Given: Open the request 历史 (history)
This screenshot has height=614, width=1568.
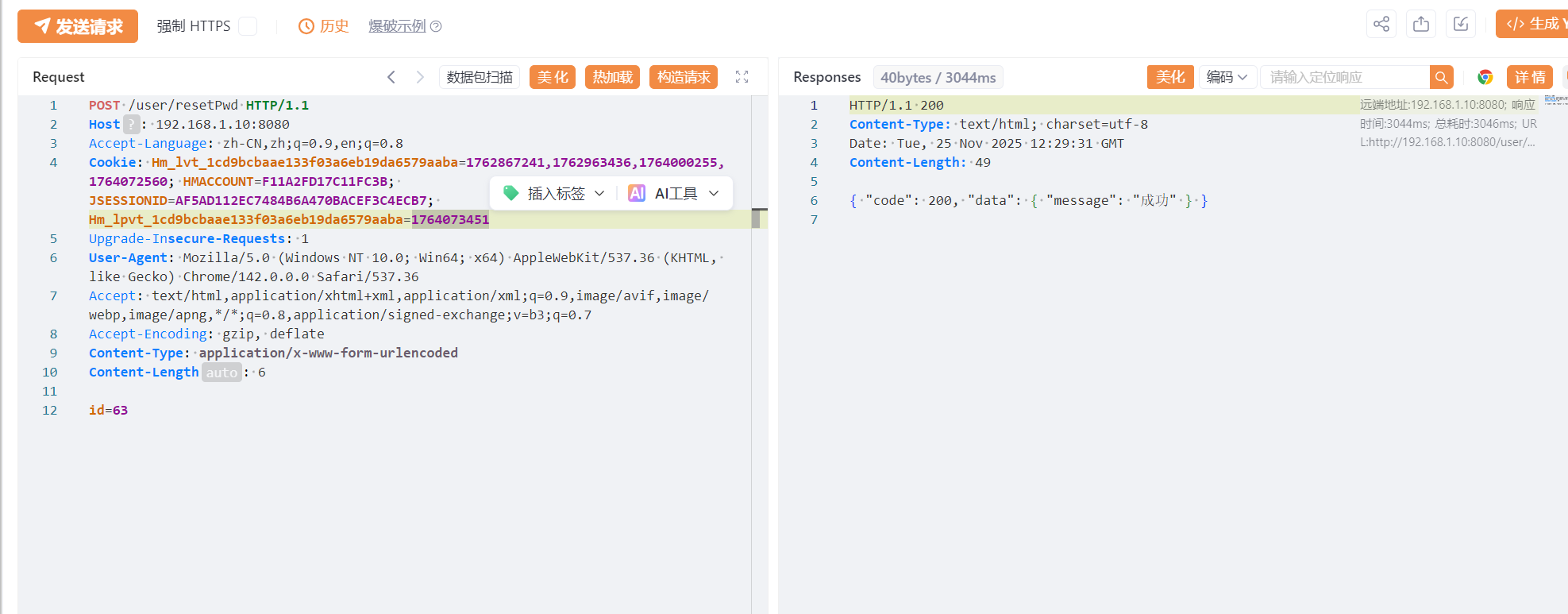Looking at the screenshot, I should pos(324,26).
